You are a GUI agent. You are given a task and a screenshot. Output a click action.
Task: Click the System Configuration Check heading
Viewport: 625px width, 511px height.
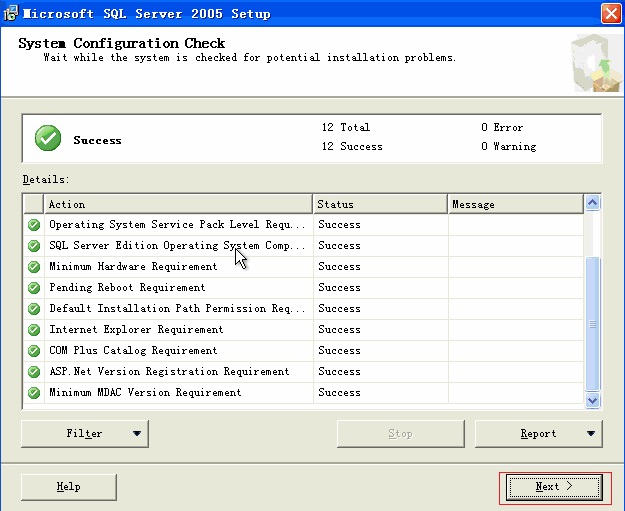[x=122, y=43]
